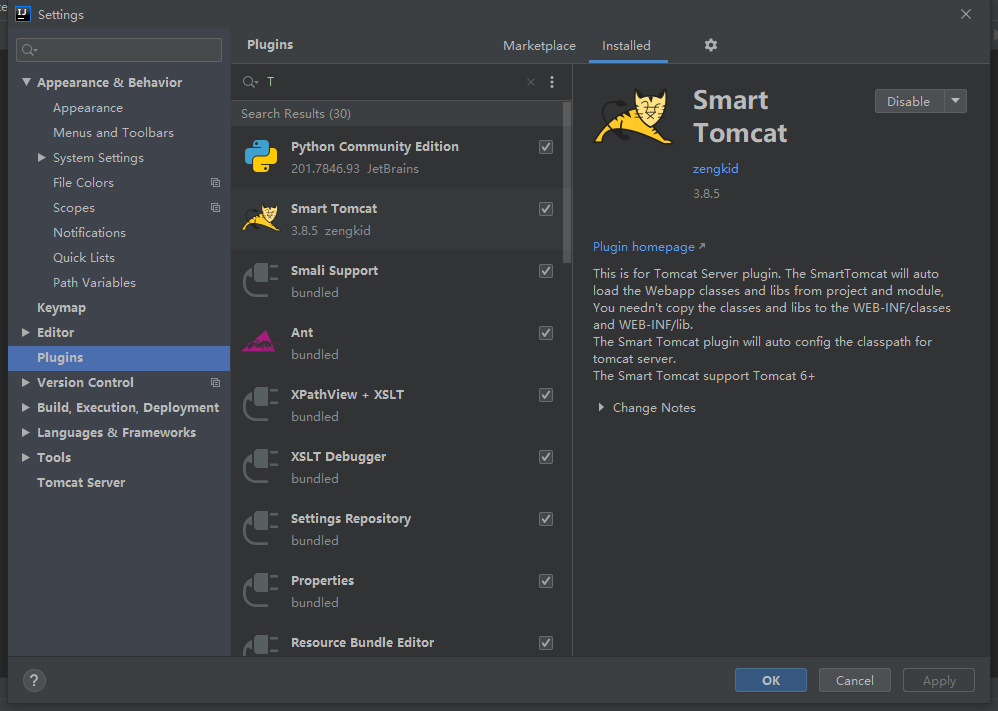Focus the settings search field
The height and width of the screenshot is (711, 998).
pos(120,50)
